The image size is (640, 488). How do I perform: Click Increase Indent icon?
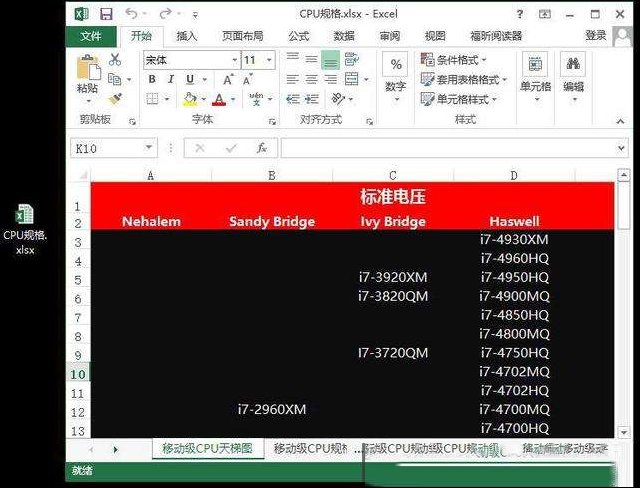[x=312, y=99]
